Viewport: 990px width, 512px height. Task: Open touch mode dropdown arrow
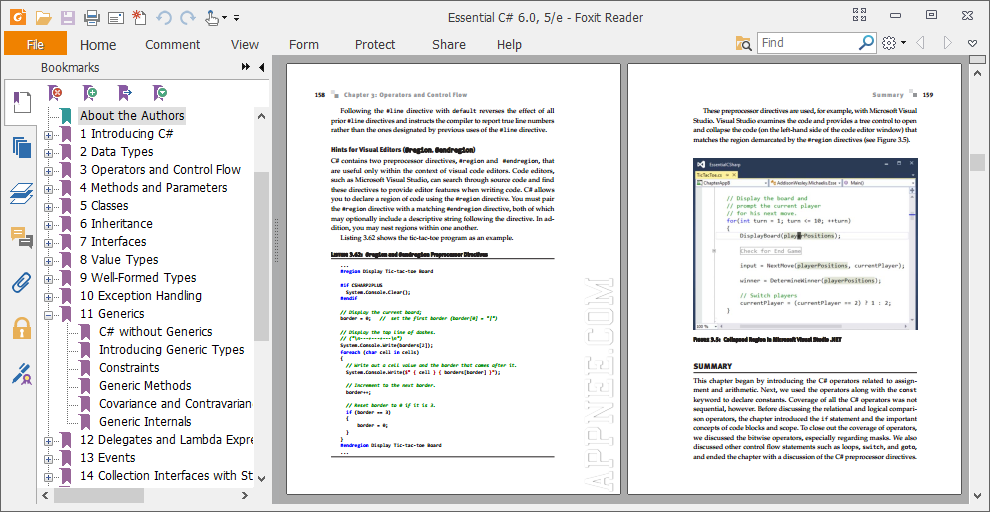[x=225, y=18]
